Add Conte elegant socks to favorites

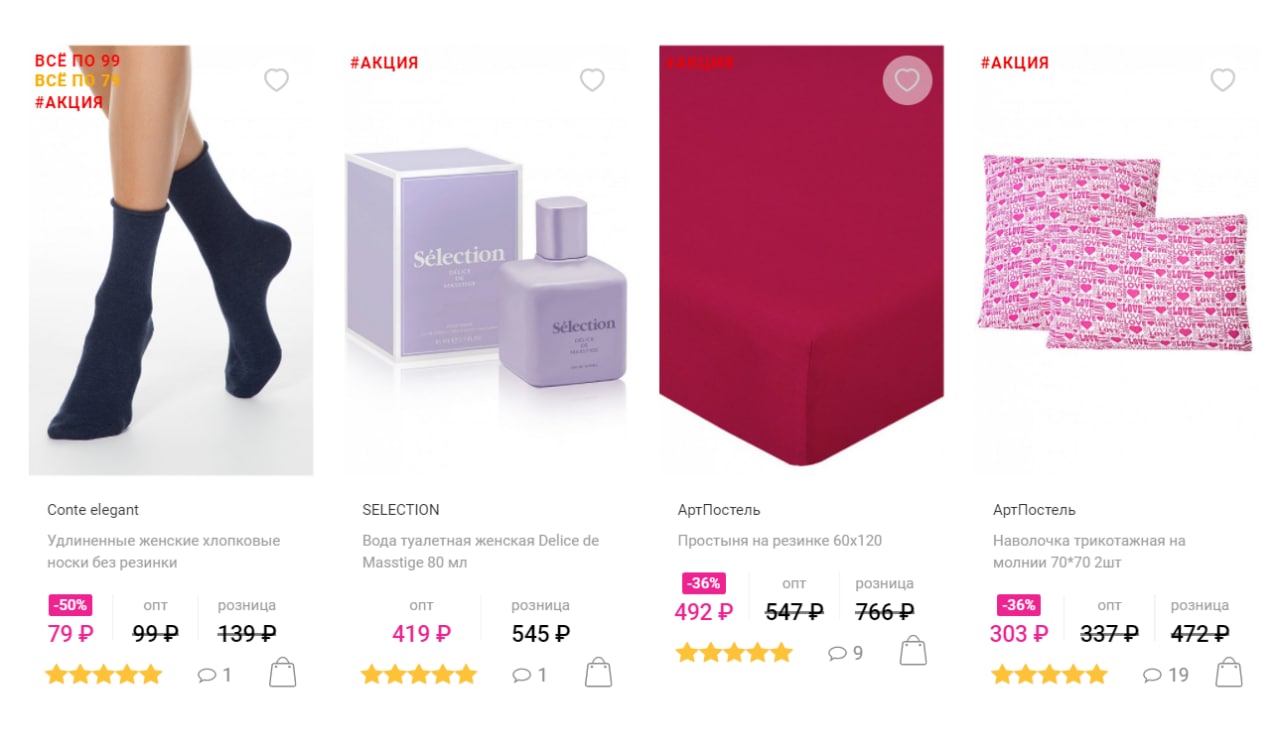[276, 80]
